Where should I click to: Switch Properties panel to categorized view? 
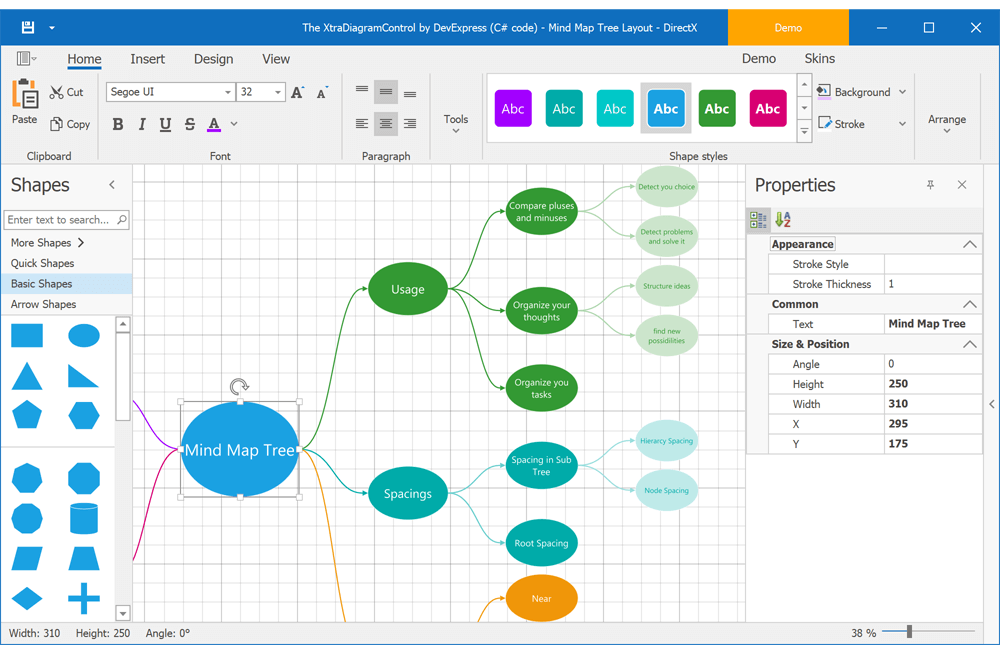(758, 219)
